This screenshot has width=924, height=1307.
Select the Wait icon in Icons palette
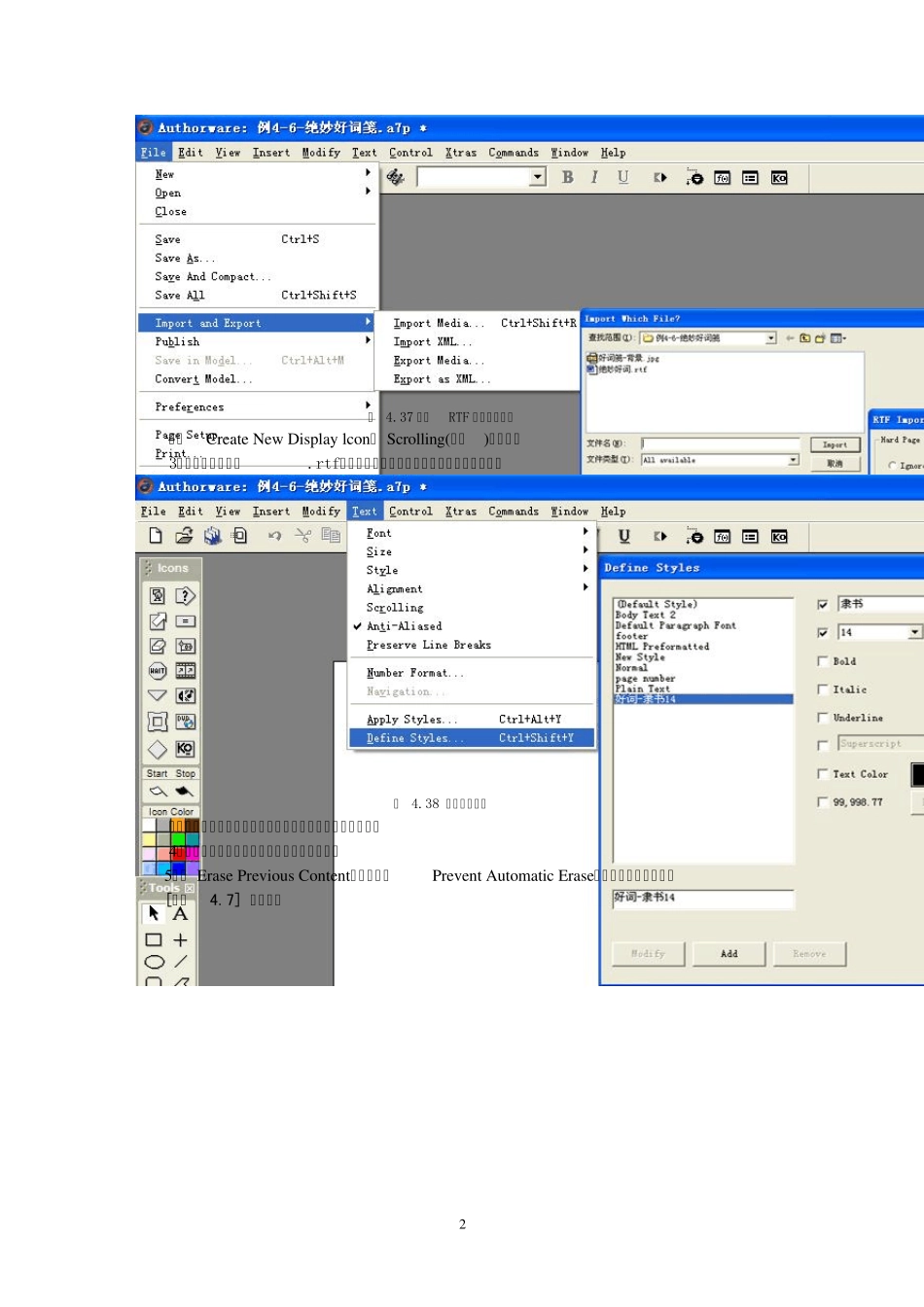[x=157, y=671]
